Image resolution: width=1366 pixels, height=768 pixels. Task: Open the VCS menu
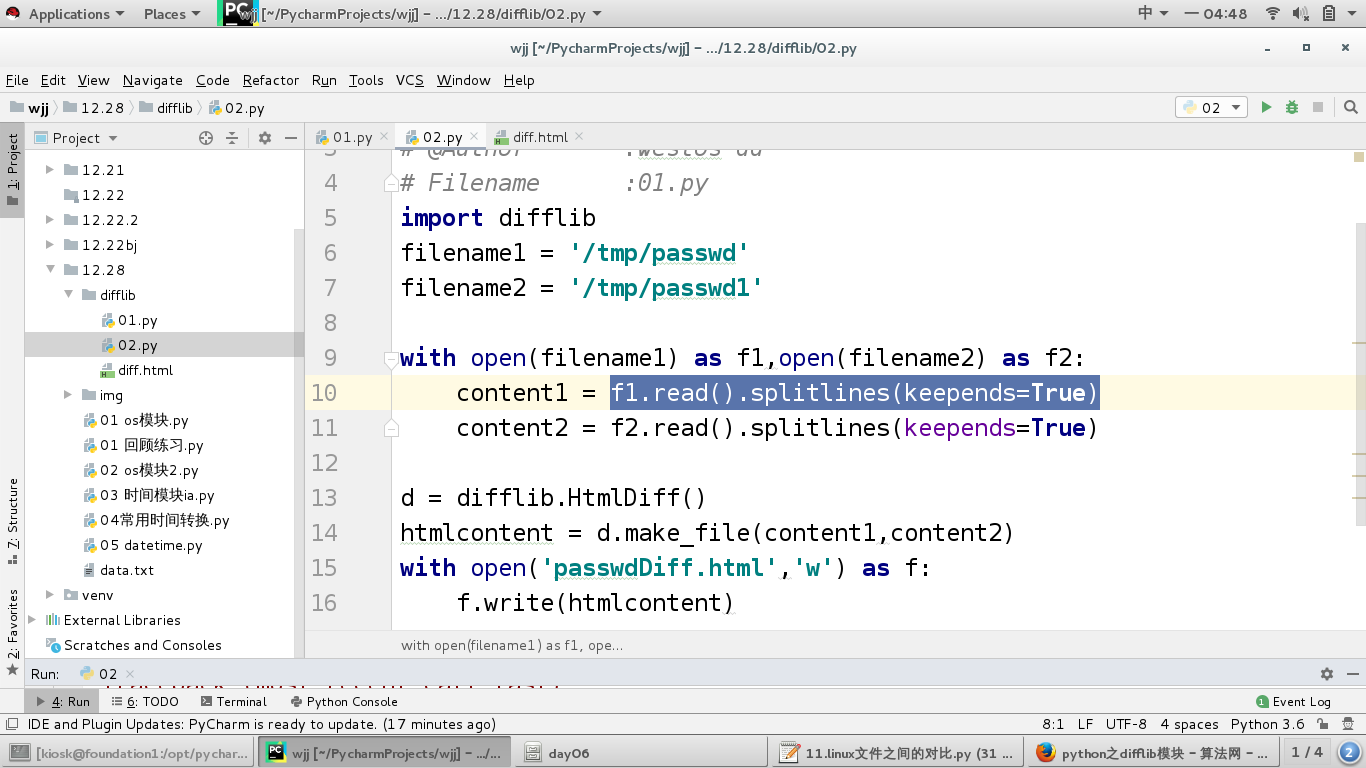tap(410, 80)
